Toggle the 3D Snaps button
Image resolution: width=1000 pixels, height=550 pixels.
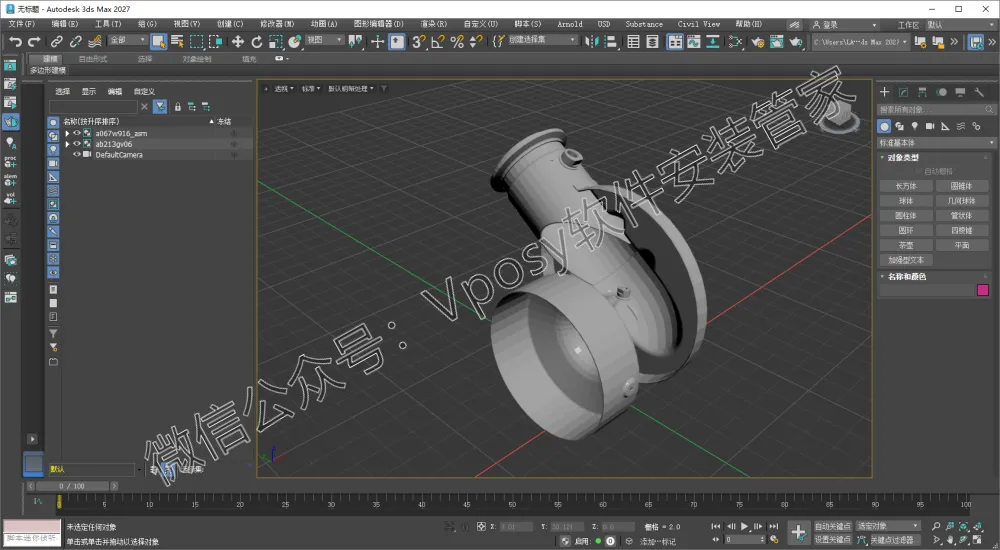coord(418,42)
